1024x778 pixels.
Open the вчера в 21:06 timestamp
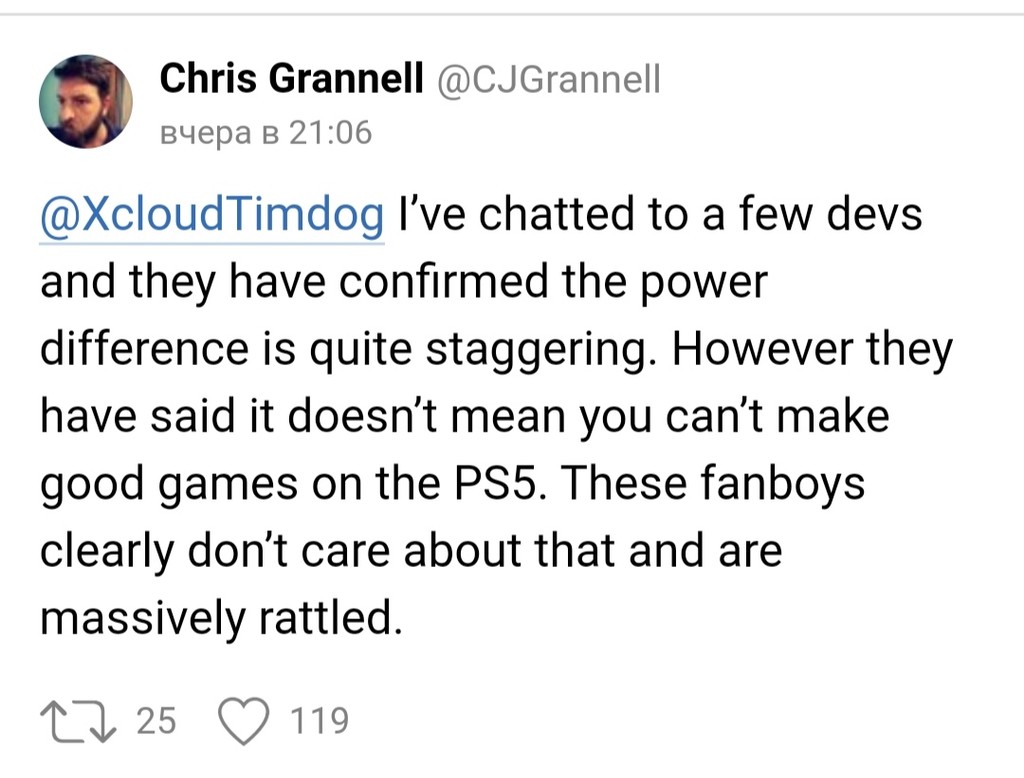266,133
